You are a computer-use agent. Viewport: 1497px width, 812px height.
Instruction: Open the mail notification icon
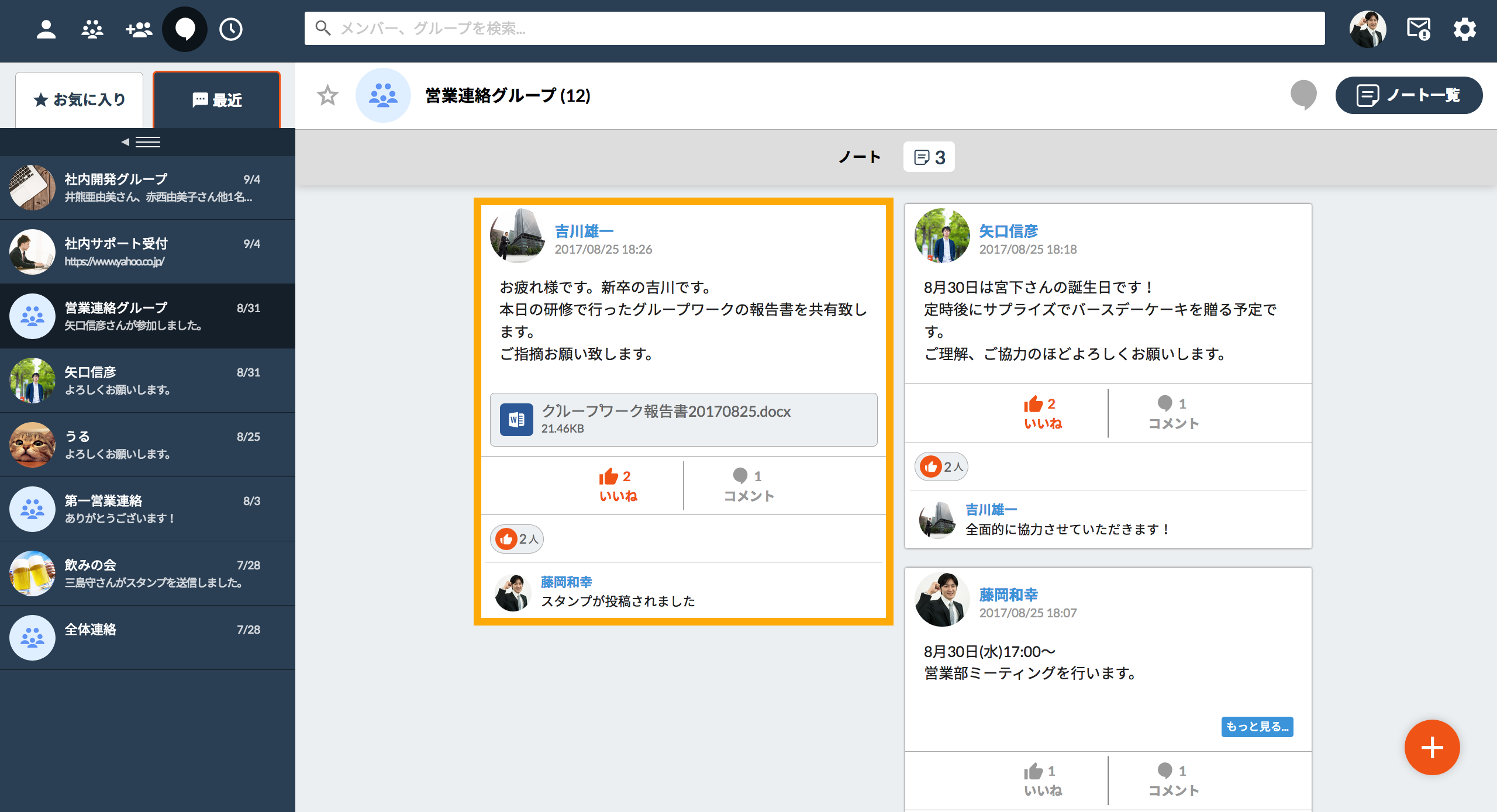click(1418, 29)
